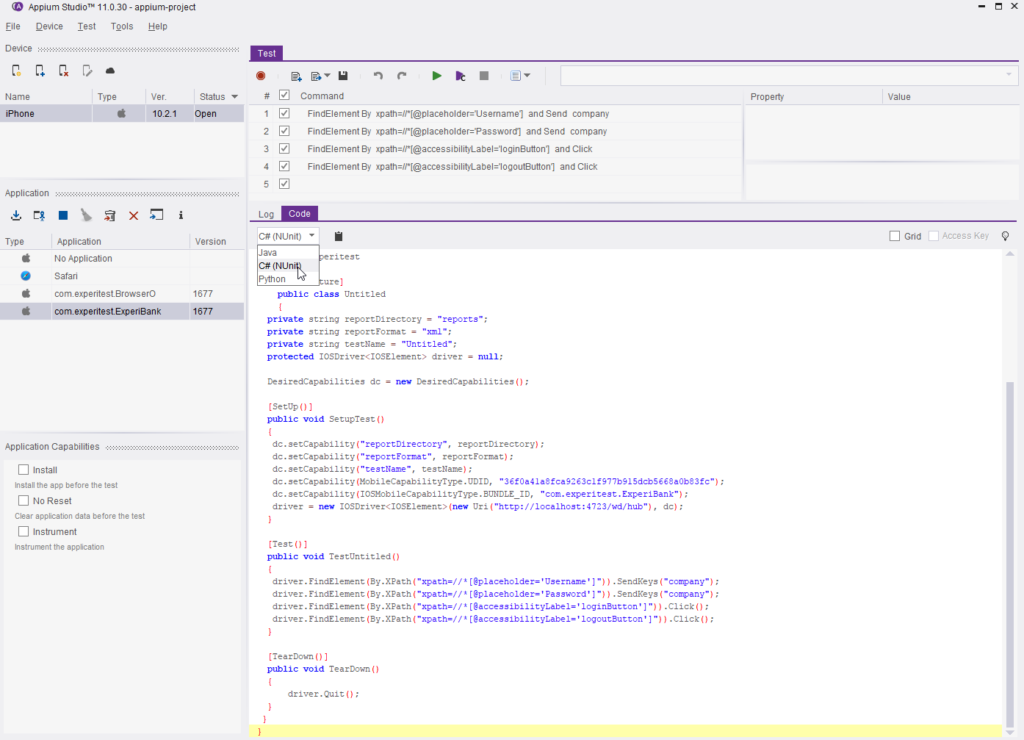1024x740 pixels.
Task: Stop the running test with the stop icon
Action: [x=484, y=75]
